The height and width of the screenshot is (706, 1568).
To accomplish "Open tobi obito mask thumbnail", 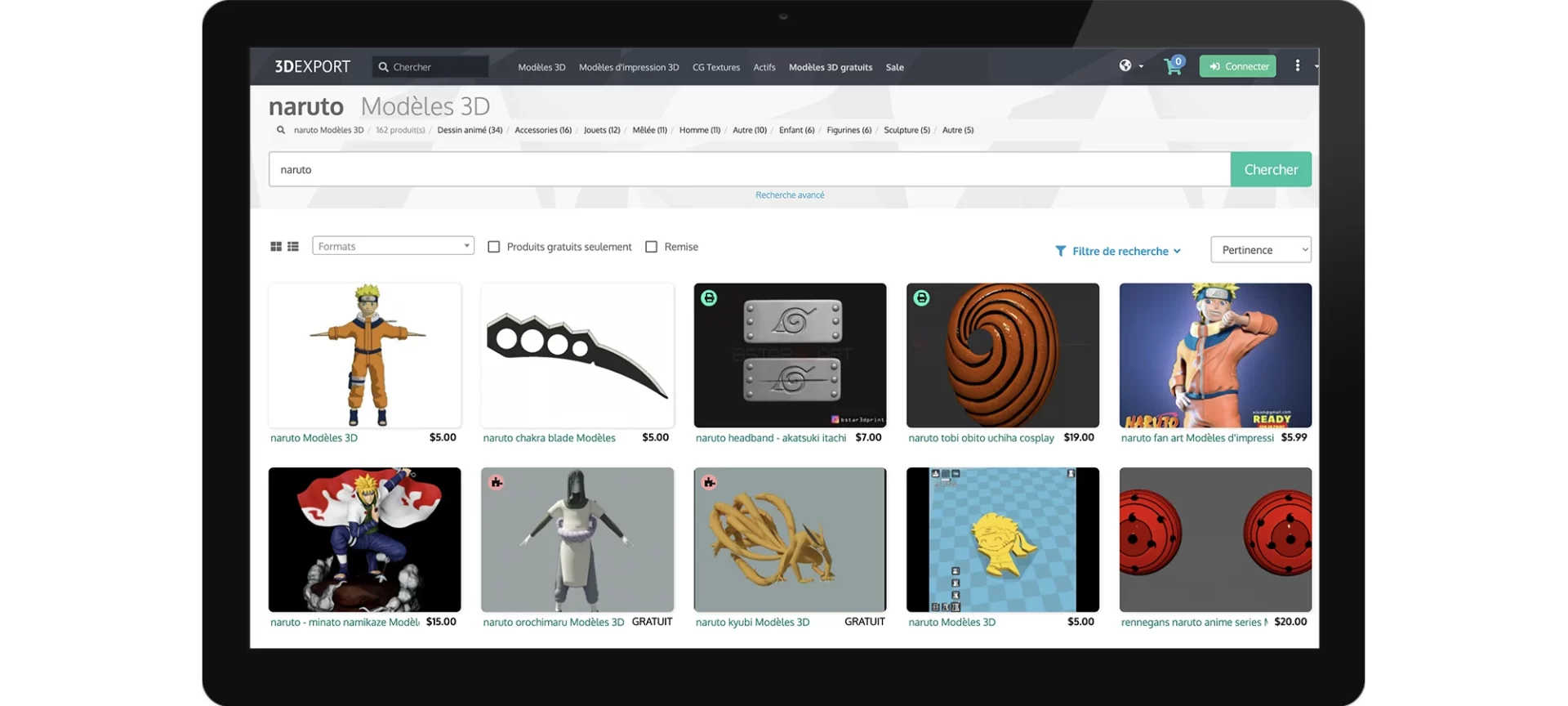I will (1003, 355).
